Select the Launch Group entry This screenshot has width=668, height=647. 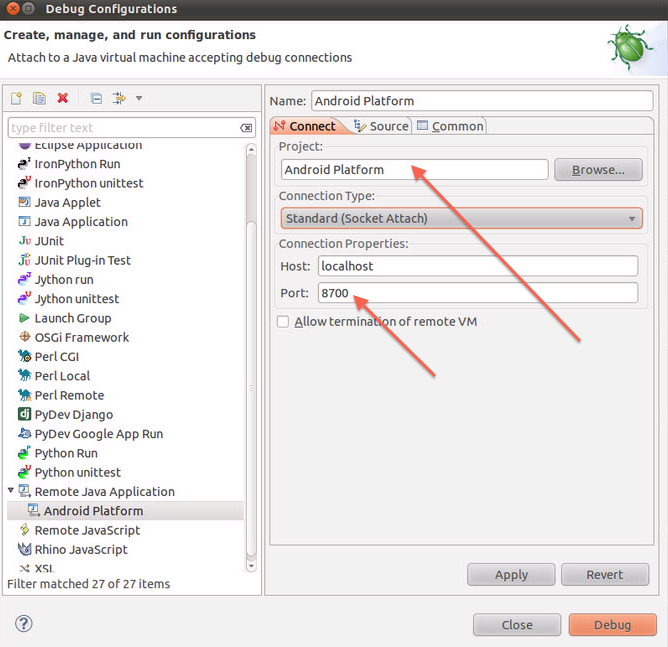73,318
